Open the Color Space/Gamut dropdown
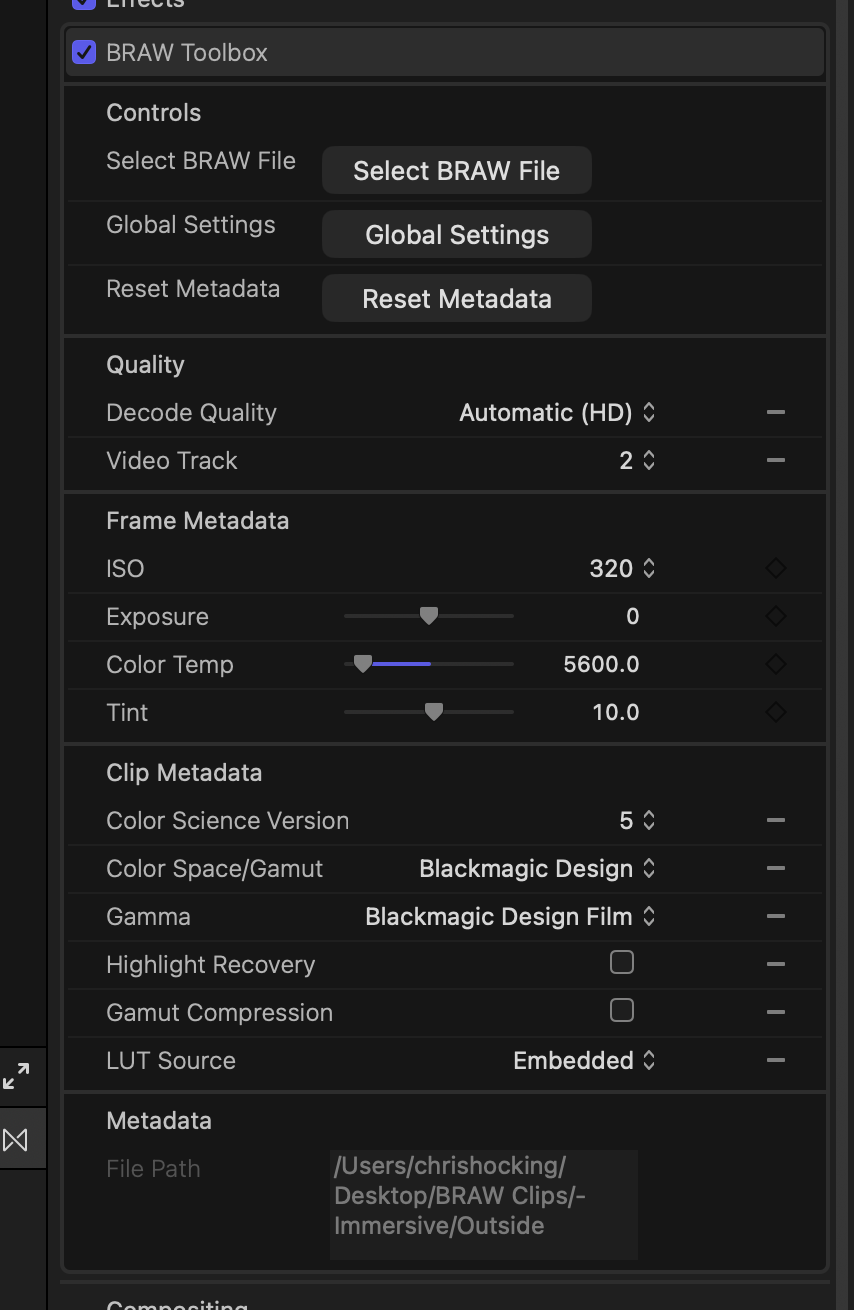 coord(537,868)
